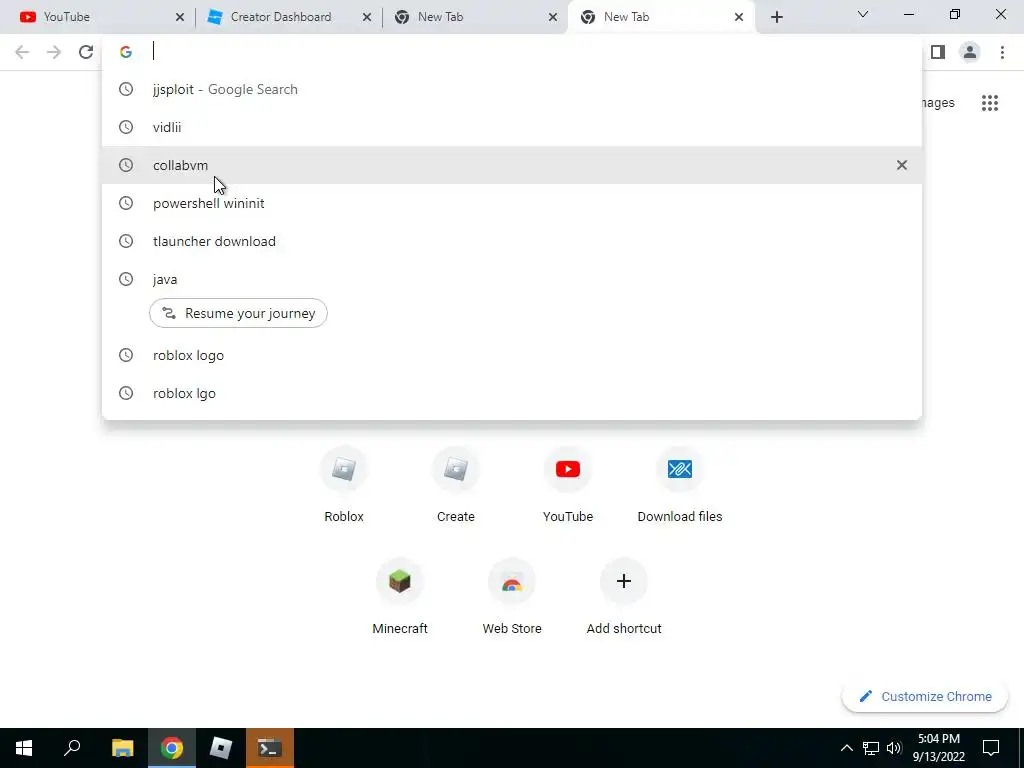The width and height of the screenshot is (1024, 768).
Task: Close the YouTube tab
Action: tap(180, 17)
